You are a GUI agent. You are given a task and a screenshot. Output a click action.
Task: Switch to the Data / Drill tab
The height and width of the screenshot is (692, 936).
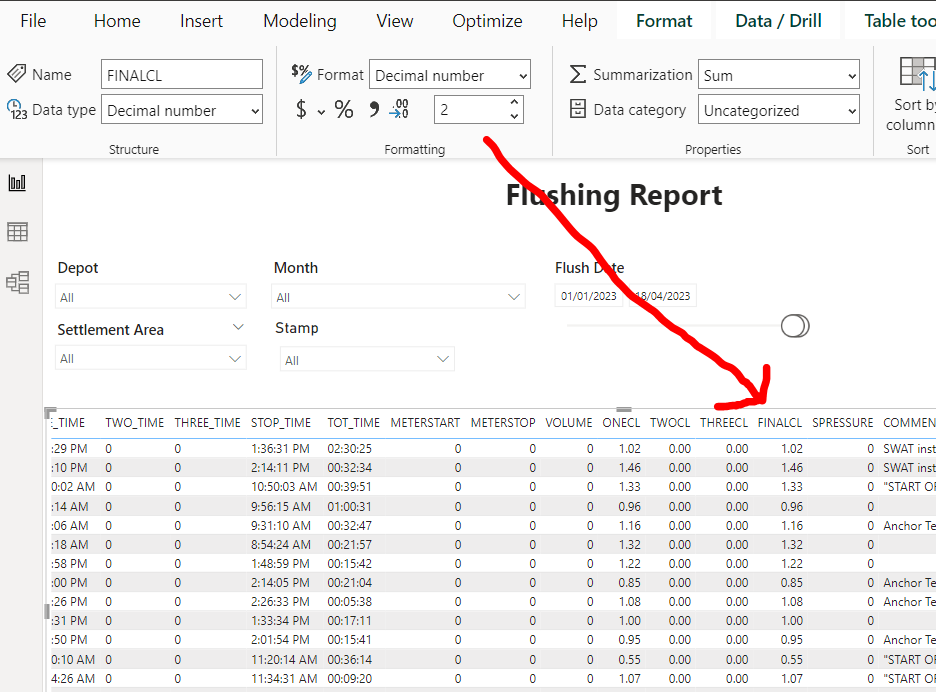(778, 21)
